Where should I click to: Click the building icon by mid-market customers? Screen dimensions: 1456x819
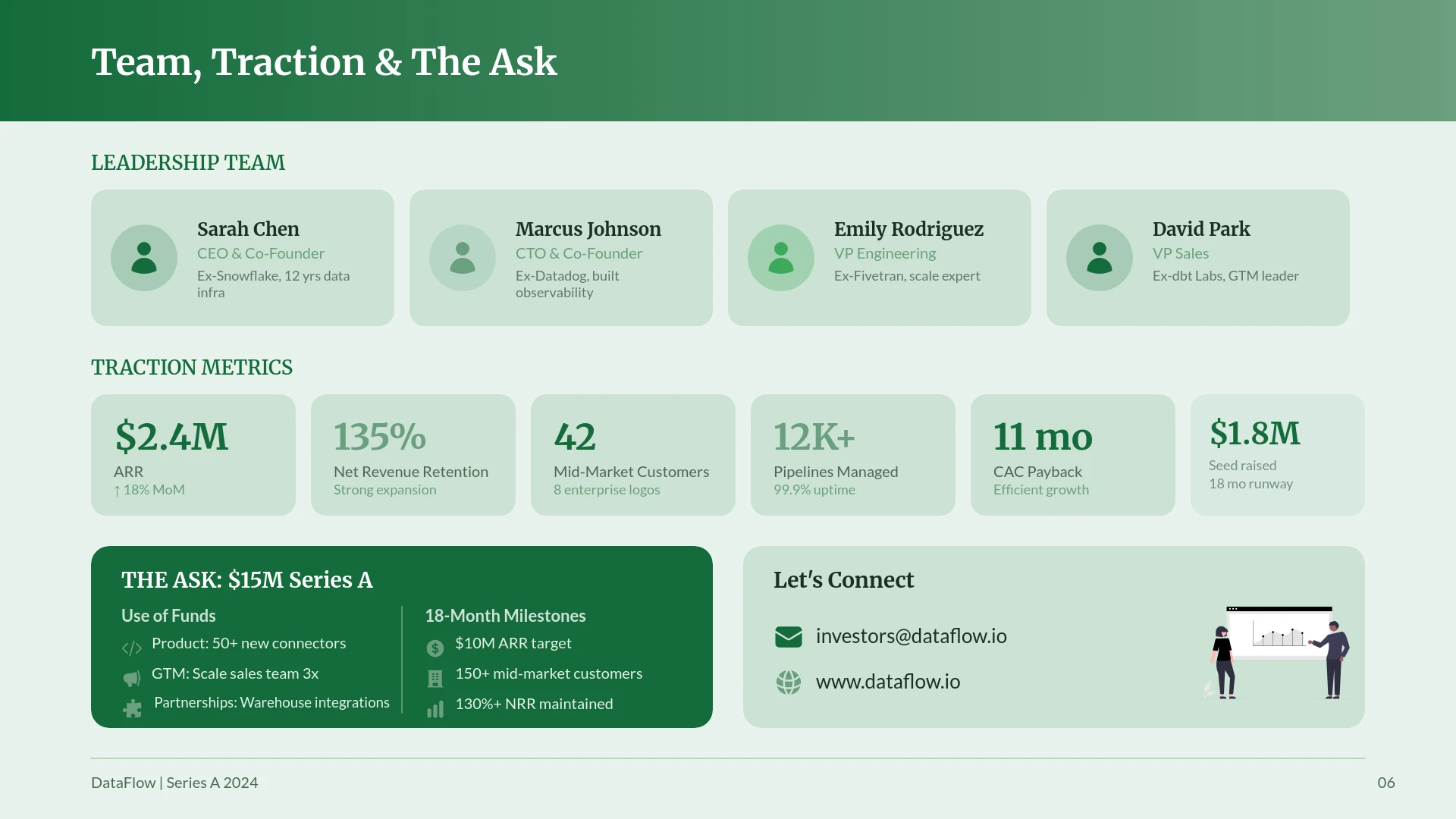(x=435, y=679)
